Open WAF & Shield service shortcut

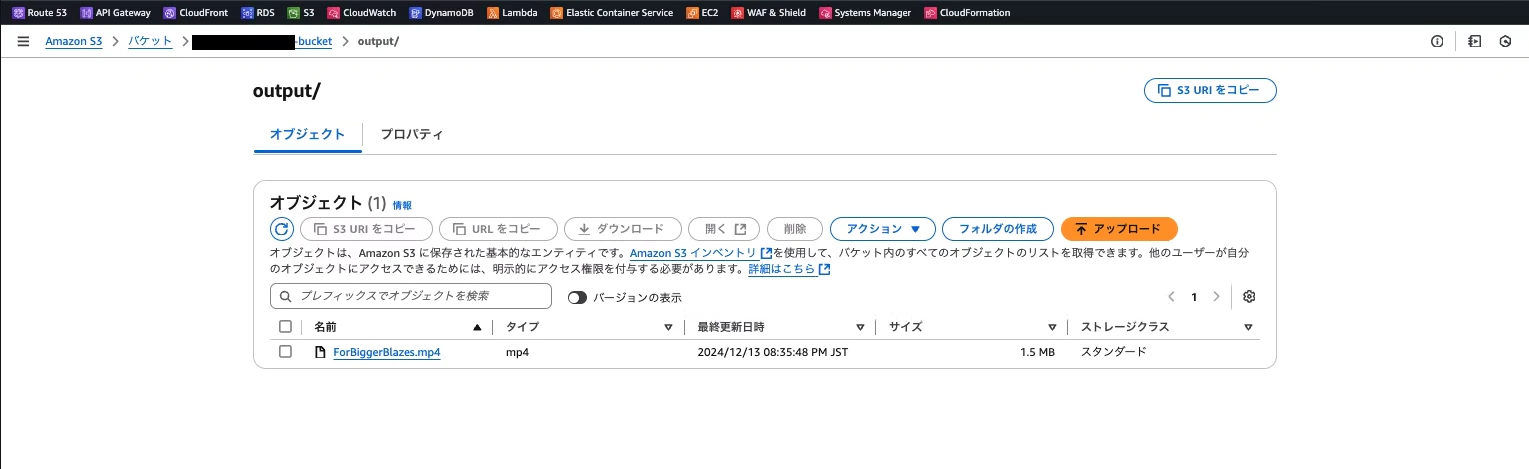[x=768, y=13]
